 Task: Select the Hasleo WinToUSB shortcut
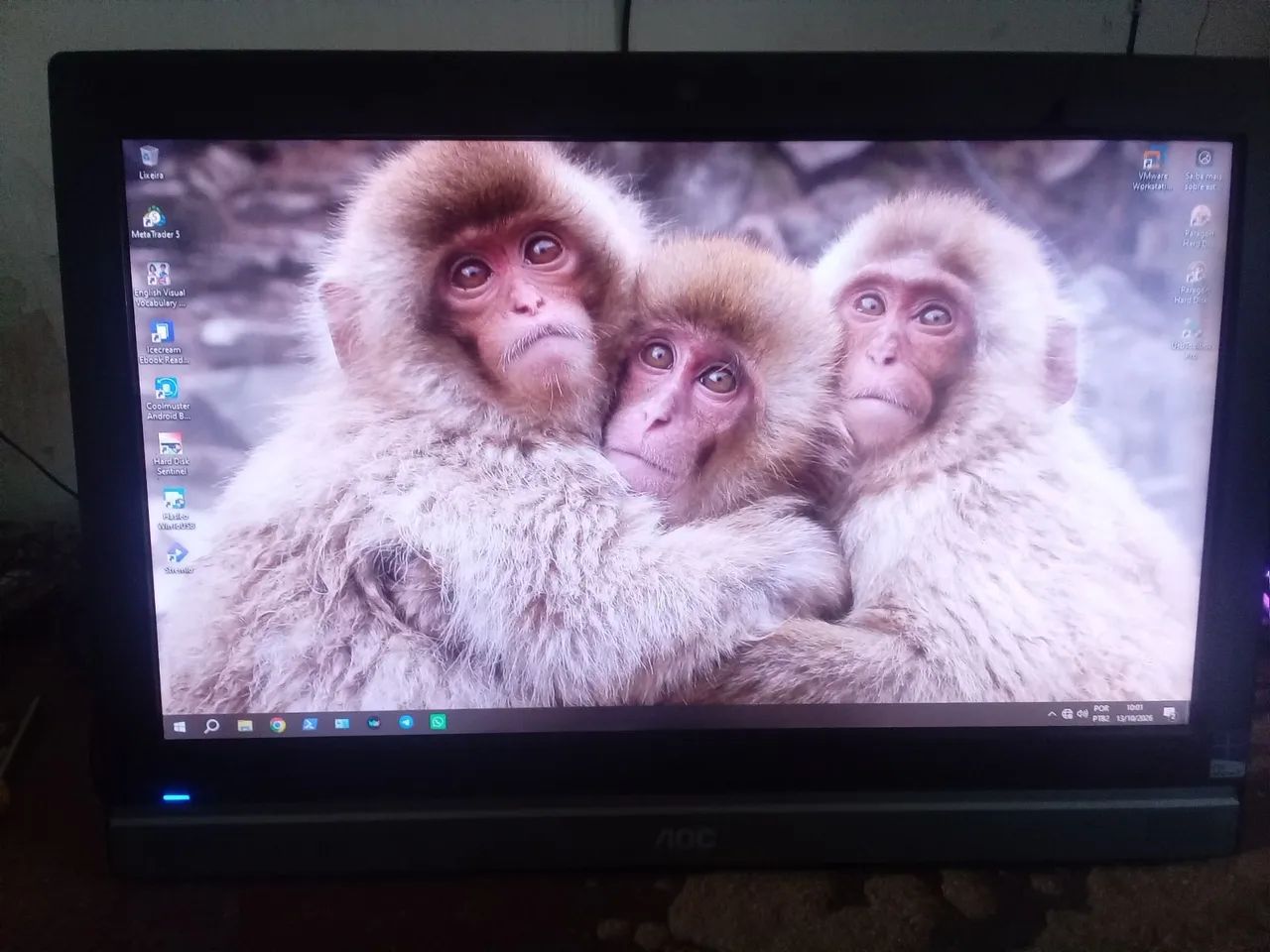(x=175, y=509)
